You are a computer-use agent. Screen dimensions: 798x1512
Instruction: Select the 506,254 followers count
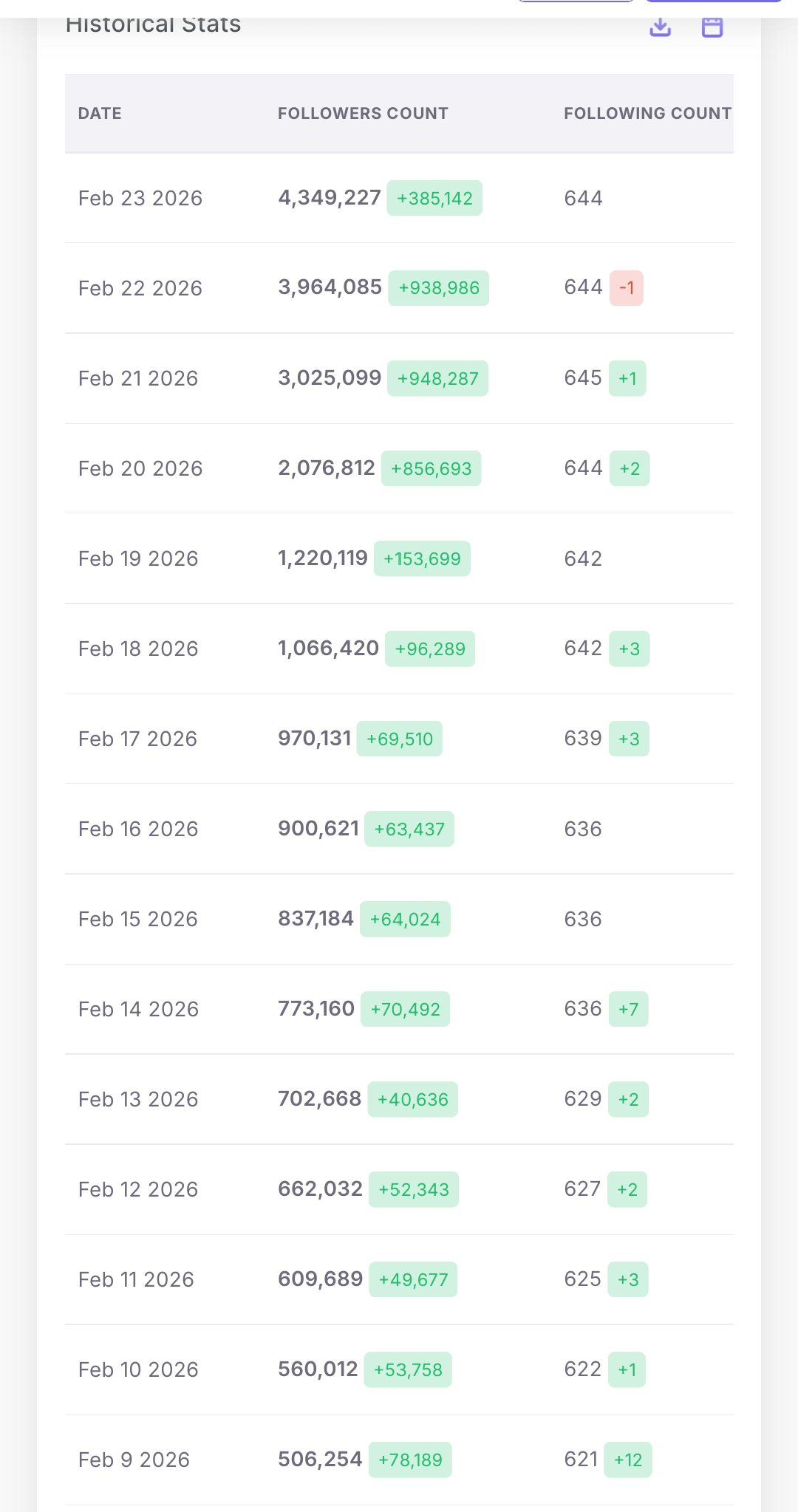click(320, 1460)
